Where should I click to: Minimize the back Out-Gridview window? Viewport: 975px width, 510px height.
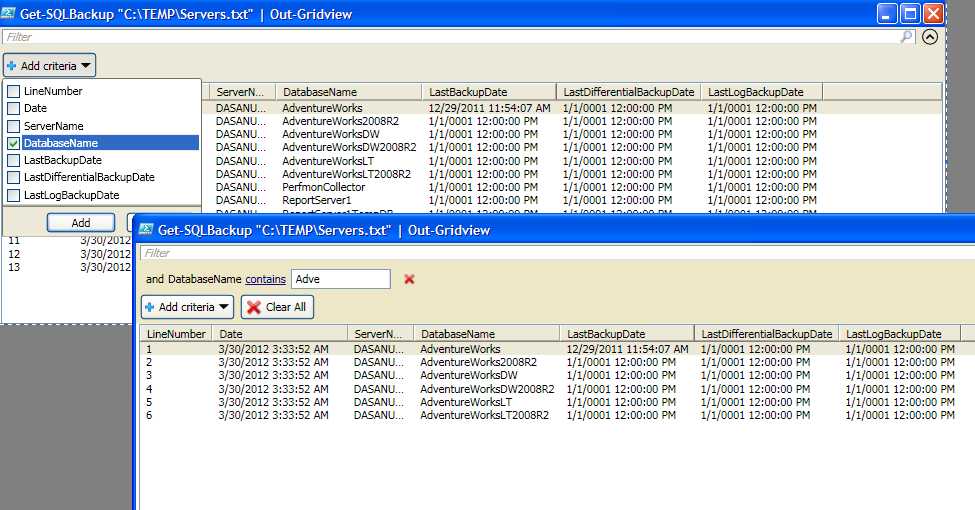[x=888, y=14]
